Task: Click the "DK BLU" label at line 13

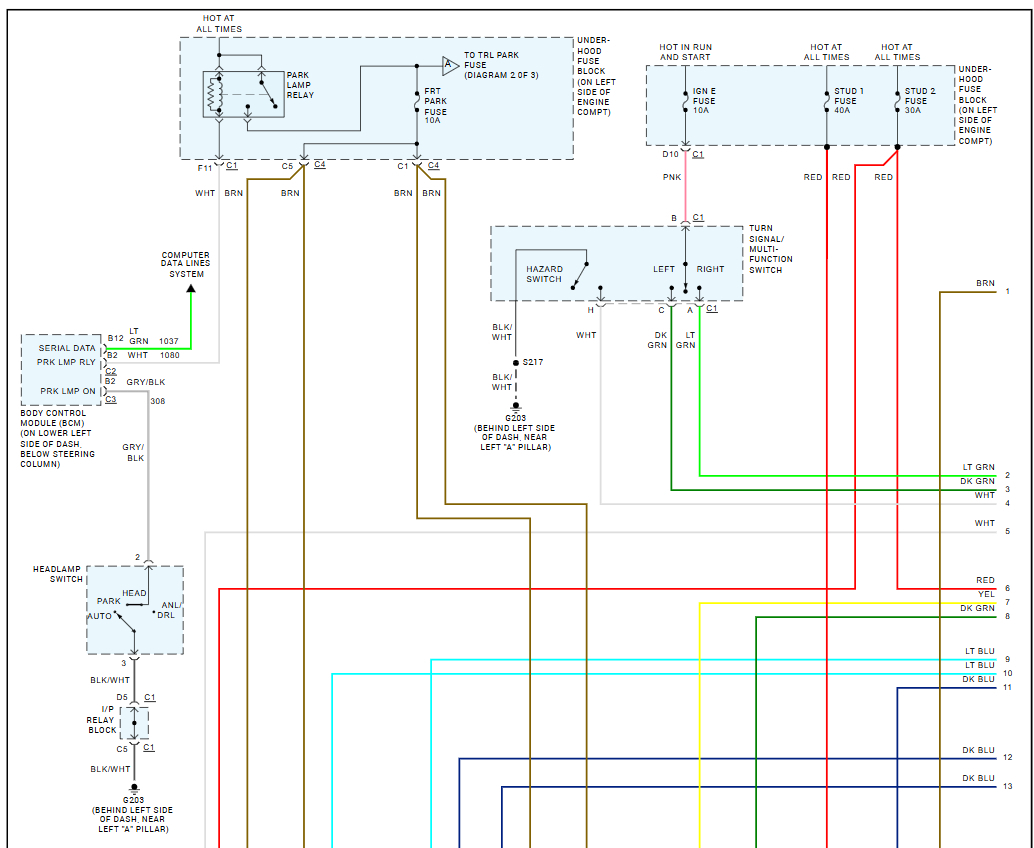Action: coord(978,778)
